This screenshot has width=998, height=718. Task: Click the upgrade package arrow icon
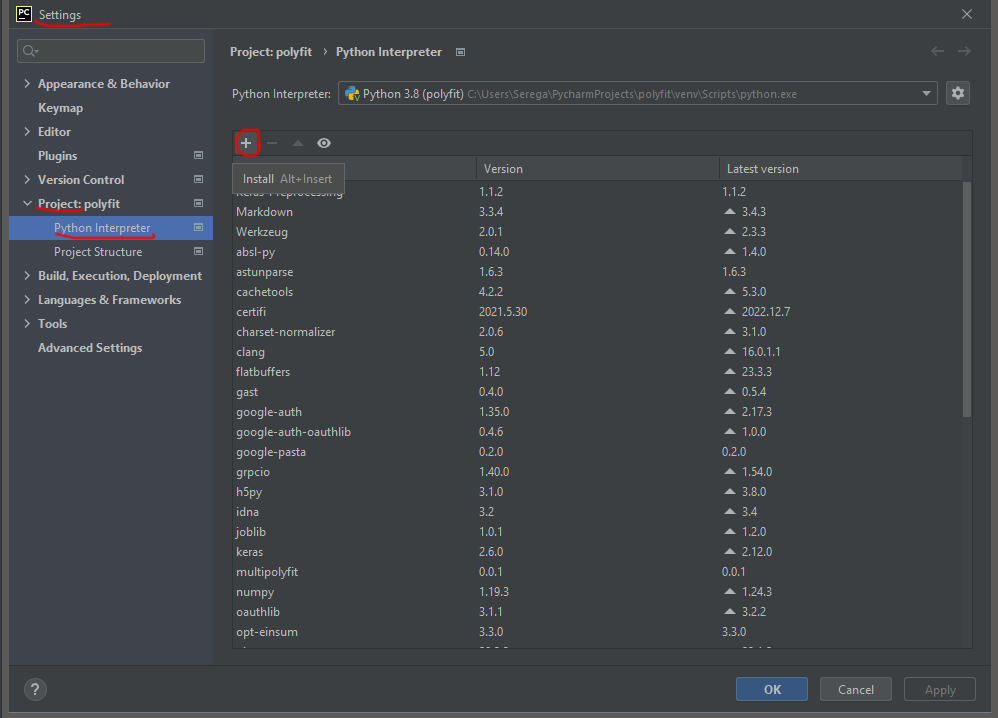(x=298, y=143)
